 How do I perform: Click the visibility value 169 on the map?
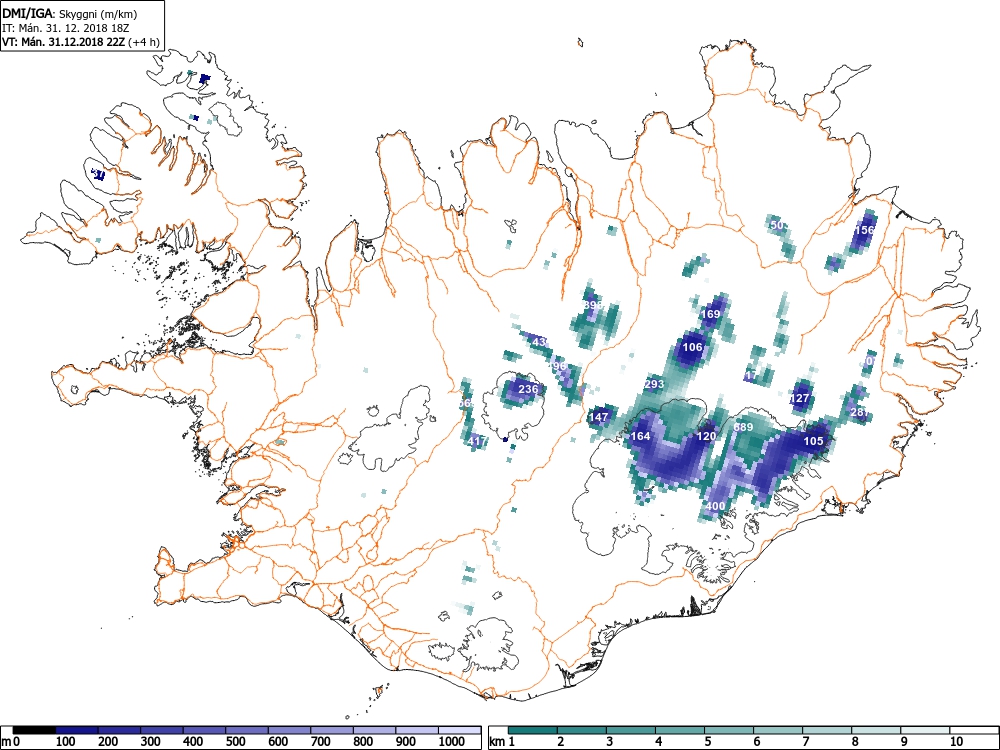point(710,314)
